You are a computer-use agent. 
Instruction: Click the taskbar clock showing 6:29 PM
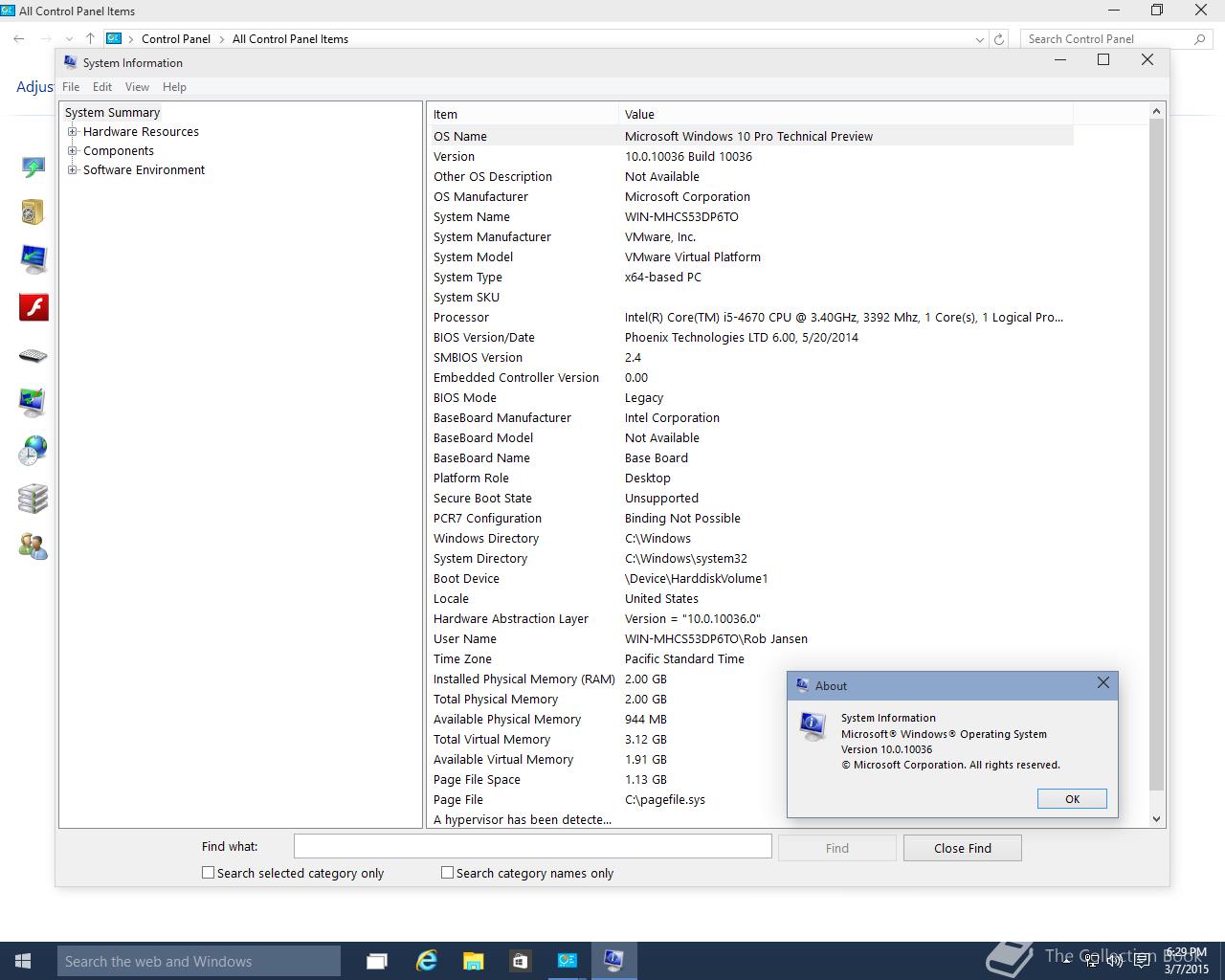point(1186,961)
